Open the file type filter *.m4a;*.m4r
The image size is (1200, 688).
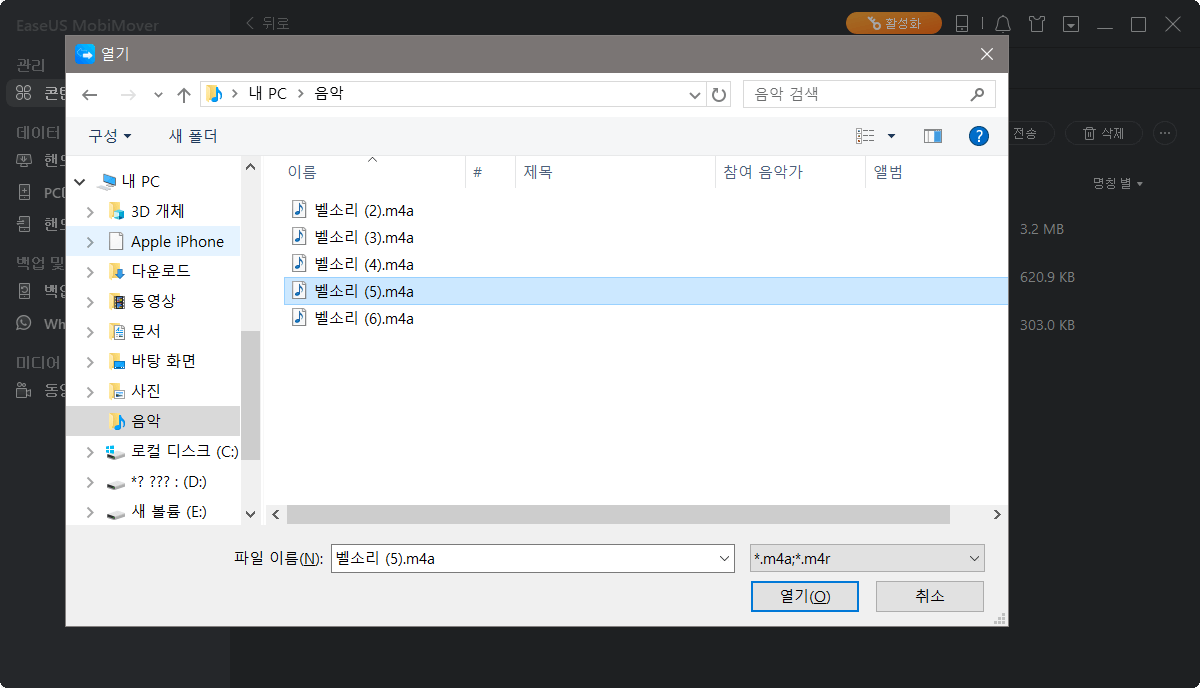pyautogui.click(x=867, y=559)
